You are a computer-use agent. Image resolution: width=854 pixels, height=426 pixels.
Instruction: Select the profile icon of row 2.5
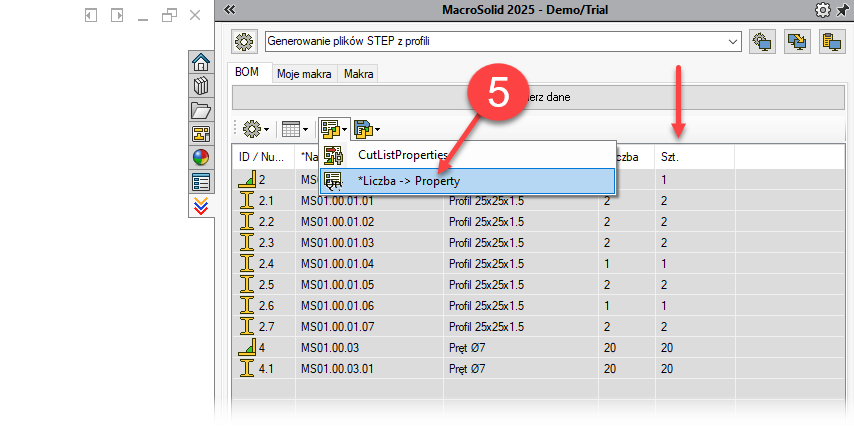coord(247,285)
